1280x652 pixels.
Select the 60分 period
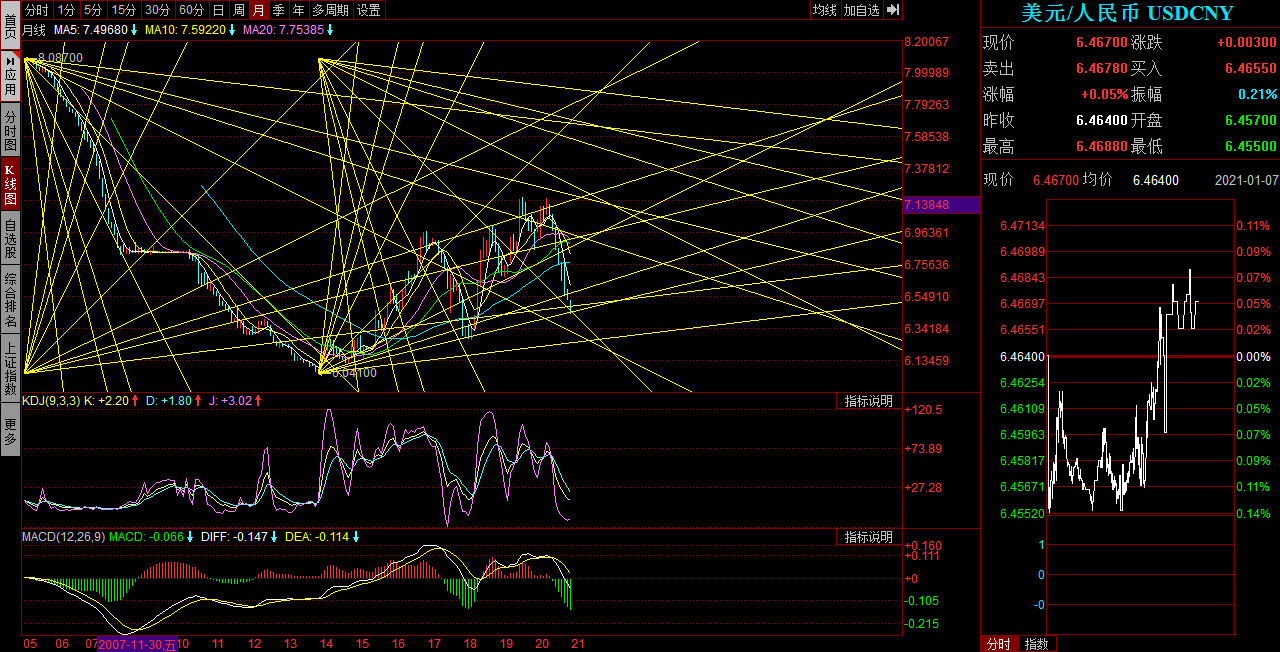(x=191, y=10)
